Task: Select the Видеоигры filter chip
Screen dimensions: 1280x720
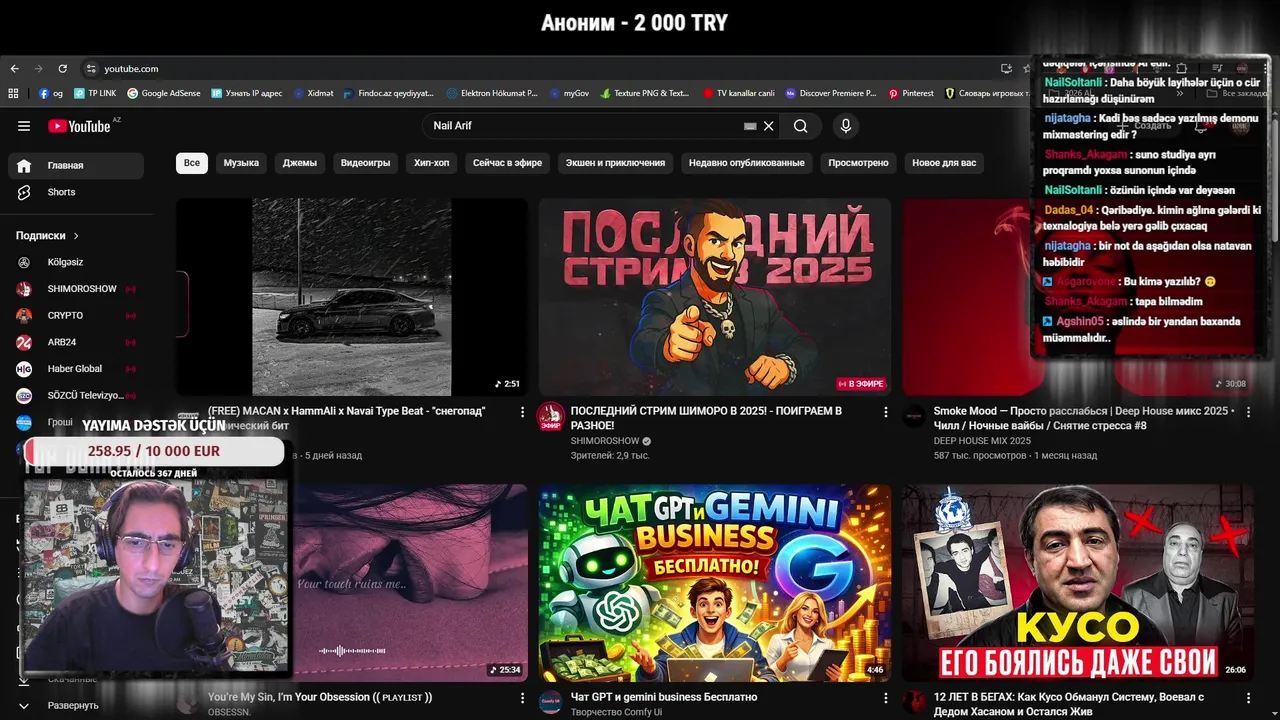Action: pyautogui.click(x=365, y=163)
